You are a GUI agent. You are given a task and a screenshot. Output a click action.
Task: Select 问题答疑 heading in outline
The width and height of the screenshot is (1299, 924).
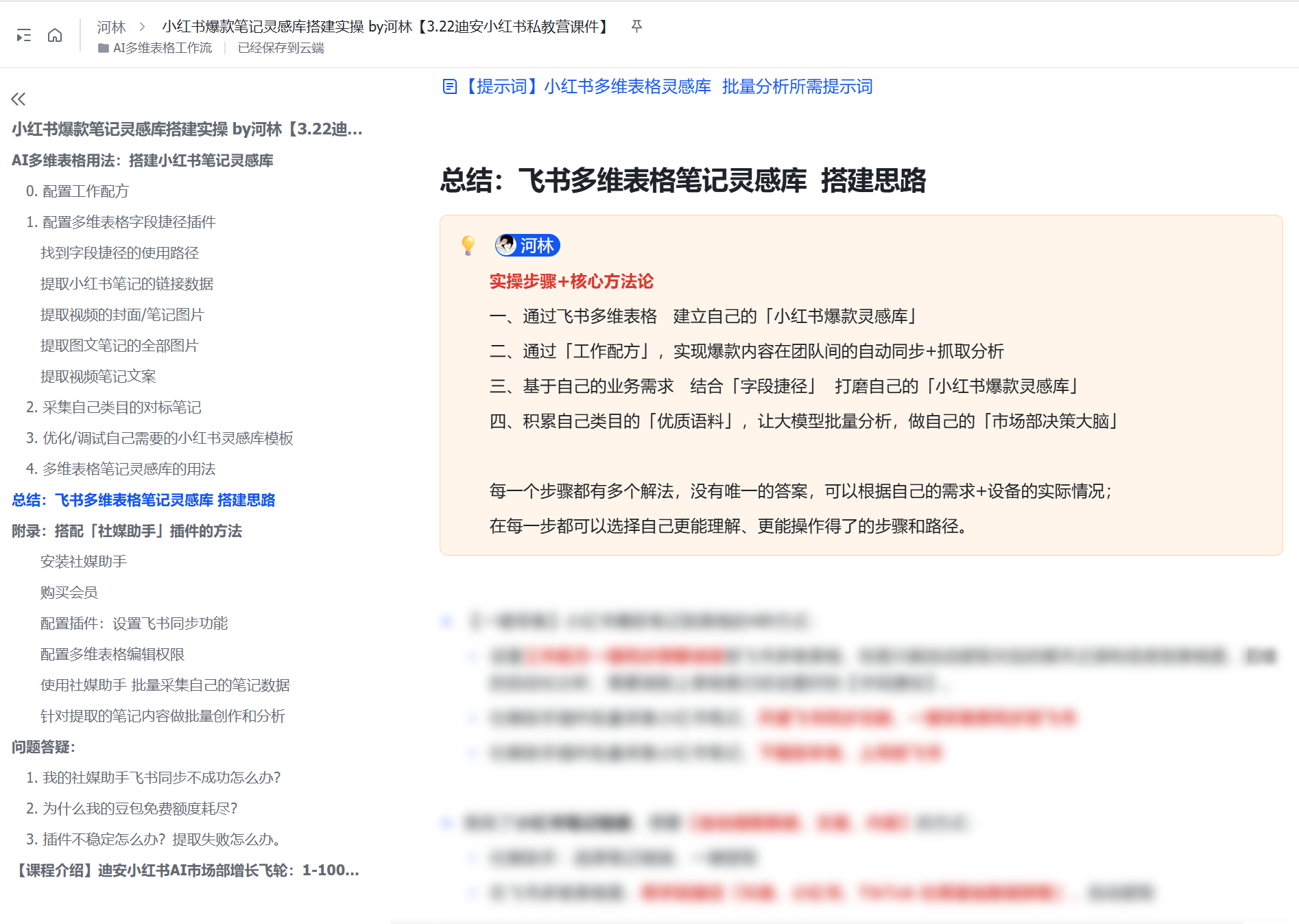coord(43,747)
